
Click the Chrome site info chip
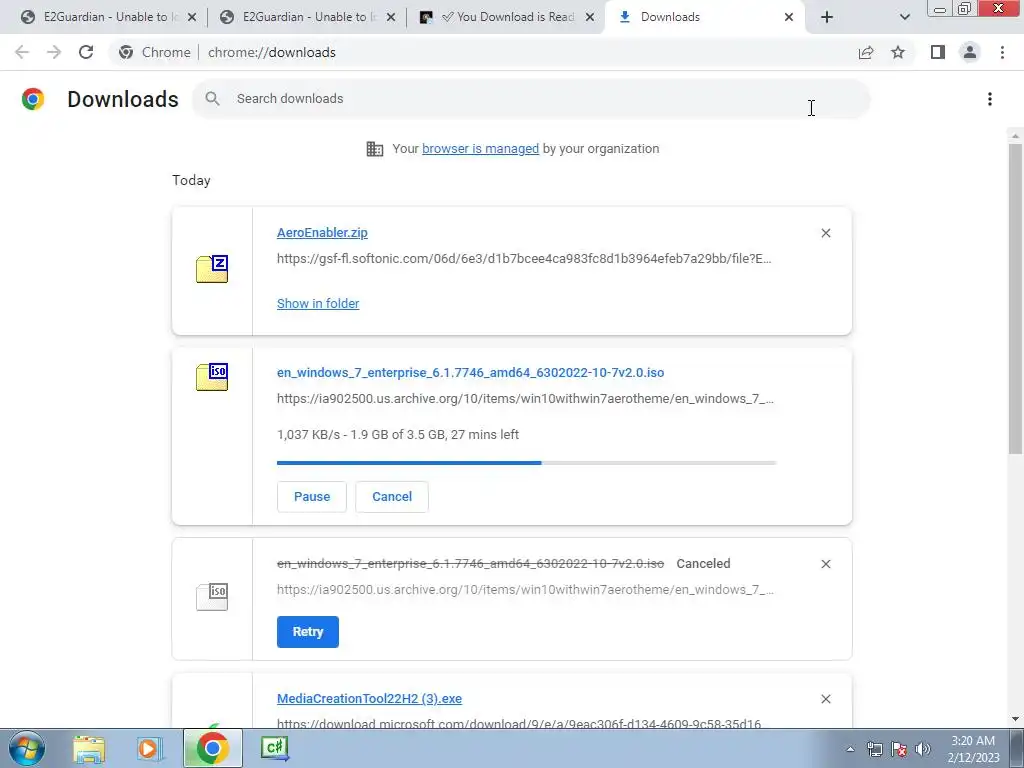click(155, 52)
